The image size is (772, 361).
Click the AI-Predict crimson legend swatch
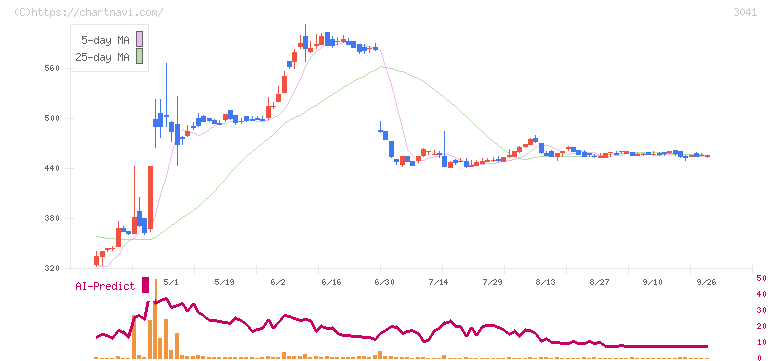coord(145,285)
